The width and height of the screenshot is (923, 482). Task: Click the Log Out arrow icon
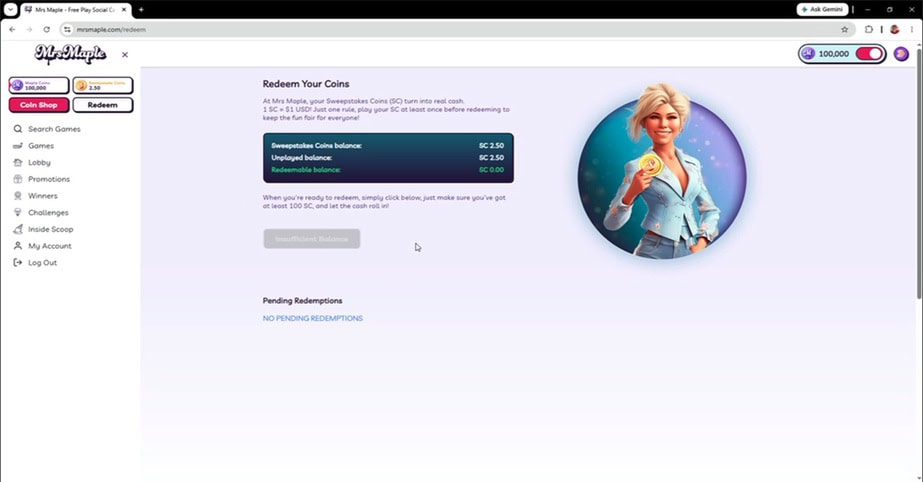18,262
